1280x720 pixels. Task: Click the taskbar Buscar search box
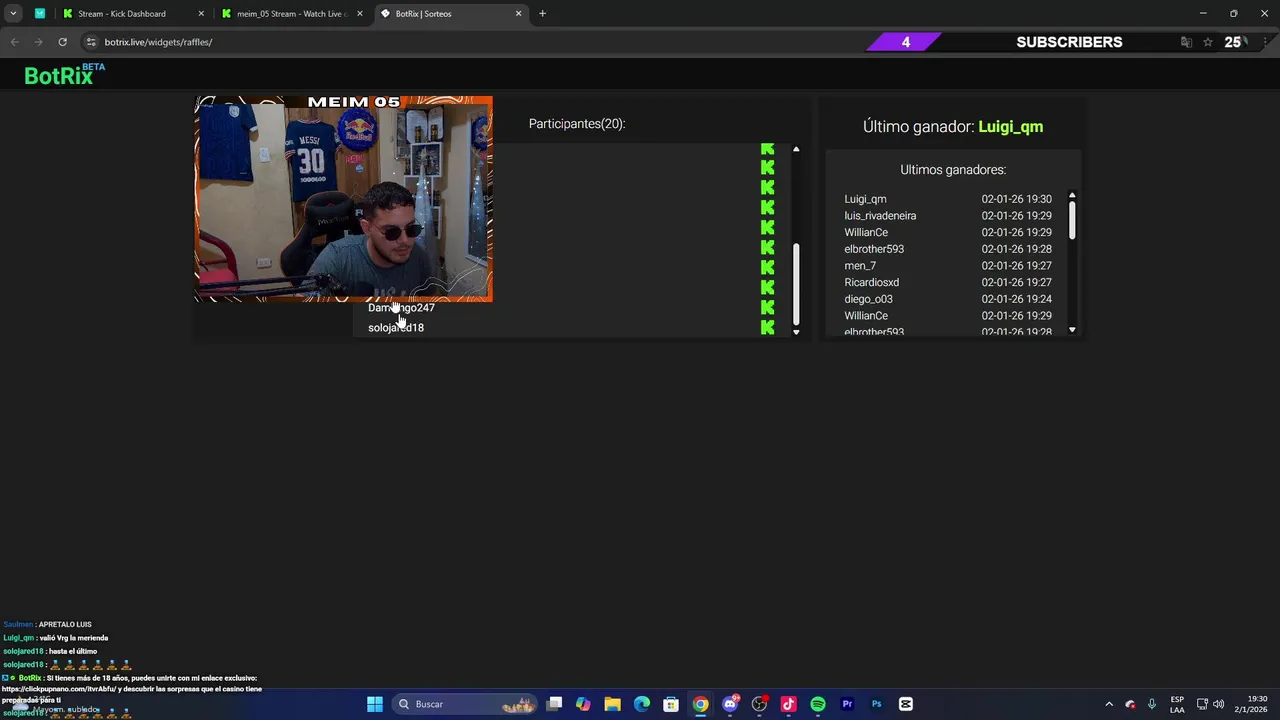click(x=466, y=704)
